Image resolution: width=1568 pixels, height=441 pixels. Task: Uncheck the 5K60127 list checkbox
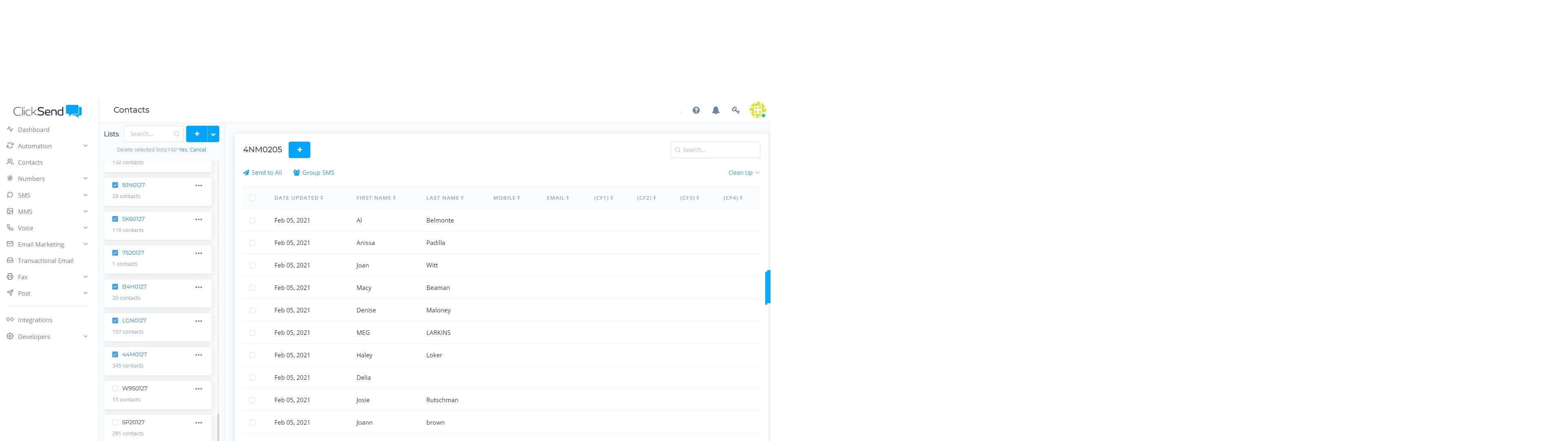pyautogui.click(x=115, y=219)
